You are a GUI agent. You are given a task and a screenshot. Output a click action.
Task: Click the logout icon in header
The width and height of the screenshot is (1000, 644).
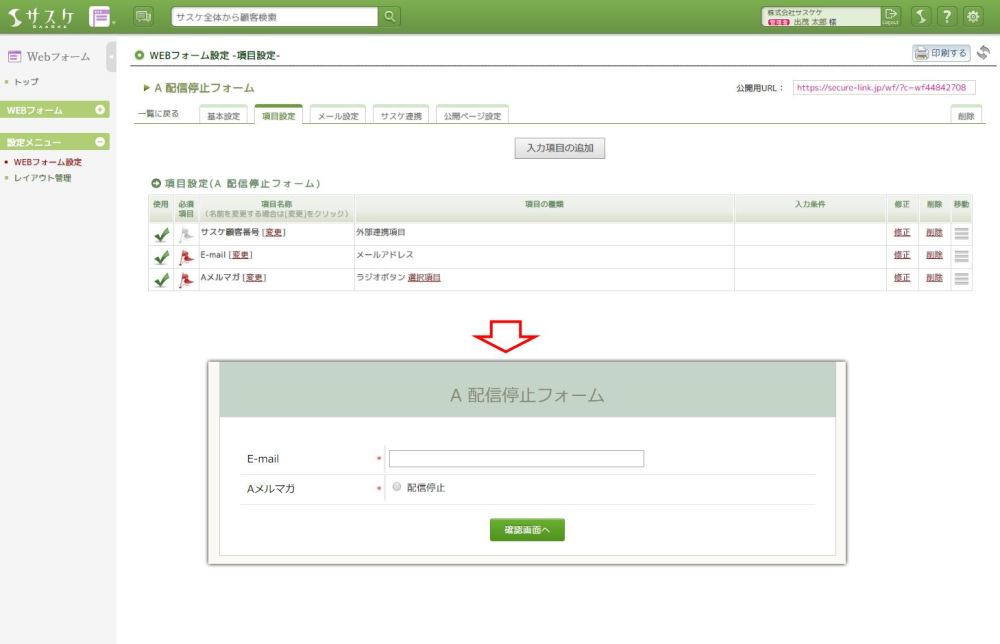click(892, 16)
